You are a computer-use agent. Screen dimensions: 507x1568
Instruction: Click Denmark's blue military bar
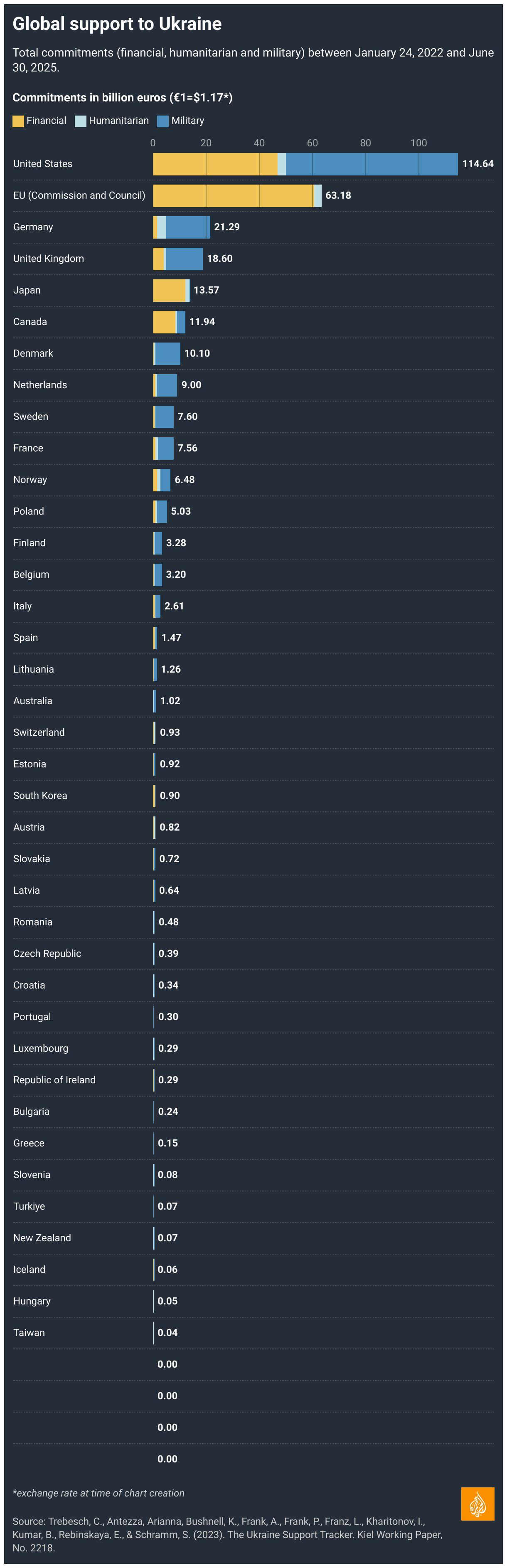click(x=168, y=354)
